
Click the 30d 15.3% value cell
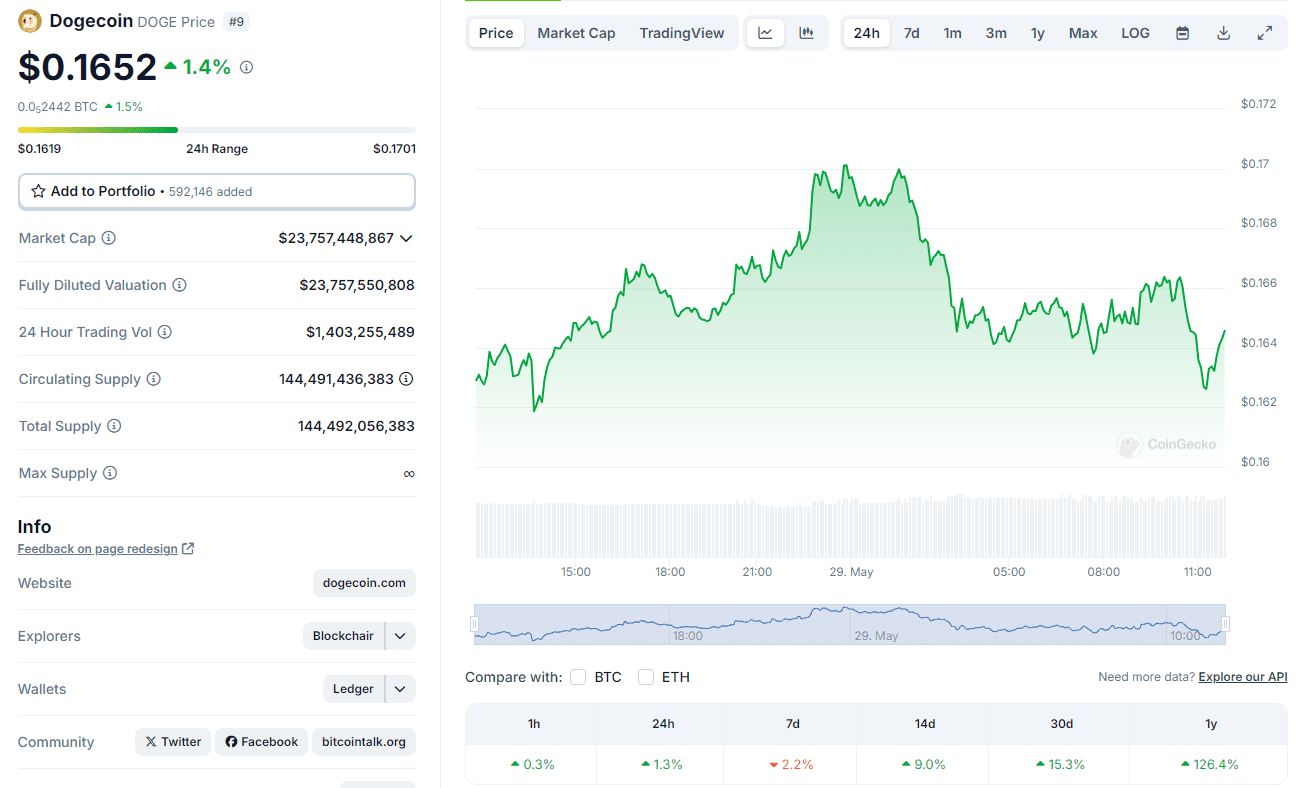tap(1061, 764)
